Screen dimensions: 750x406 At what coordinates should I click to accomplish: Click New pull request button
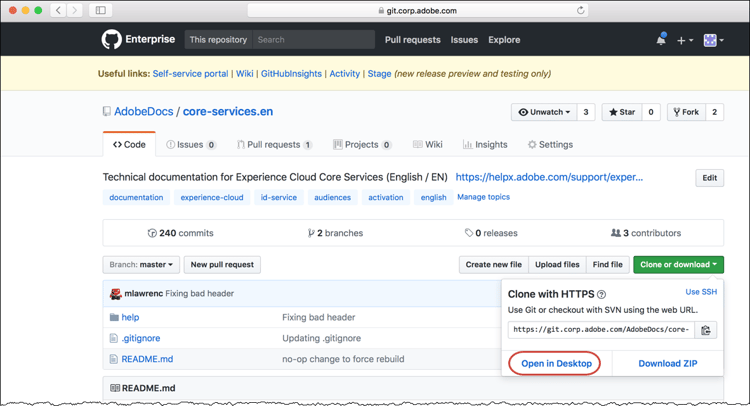222,264
